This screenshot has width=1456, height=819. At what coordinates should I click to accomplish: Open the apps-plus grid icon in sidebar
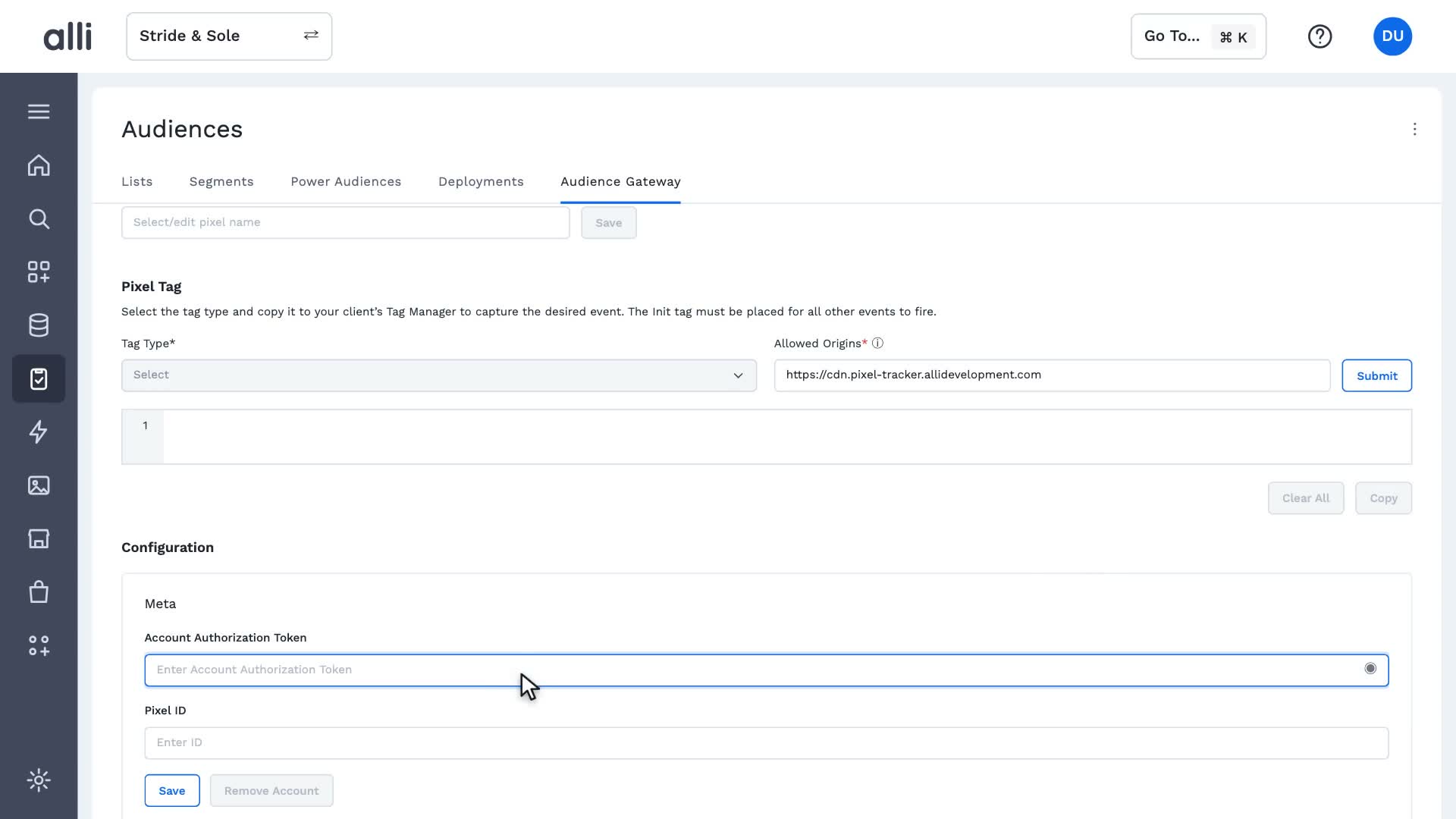pos(39,272)
